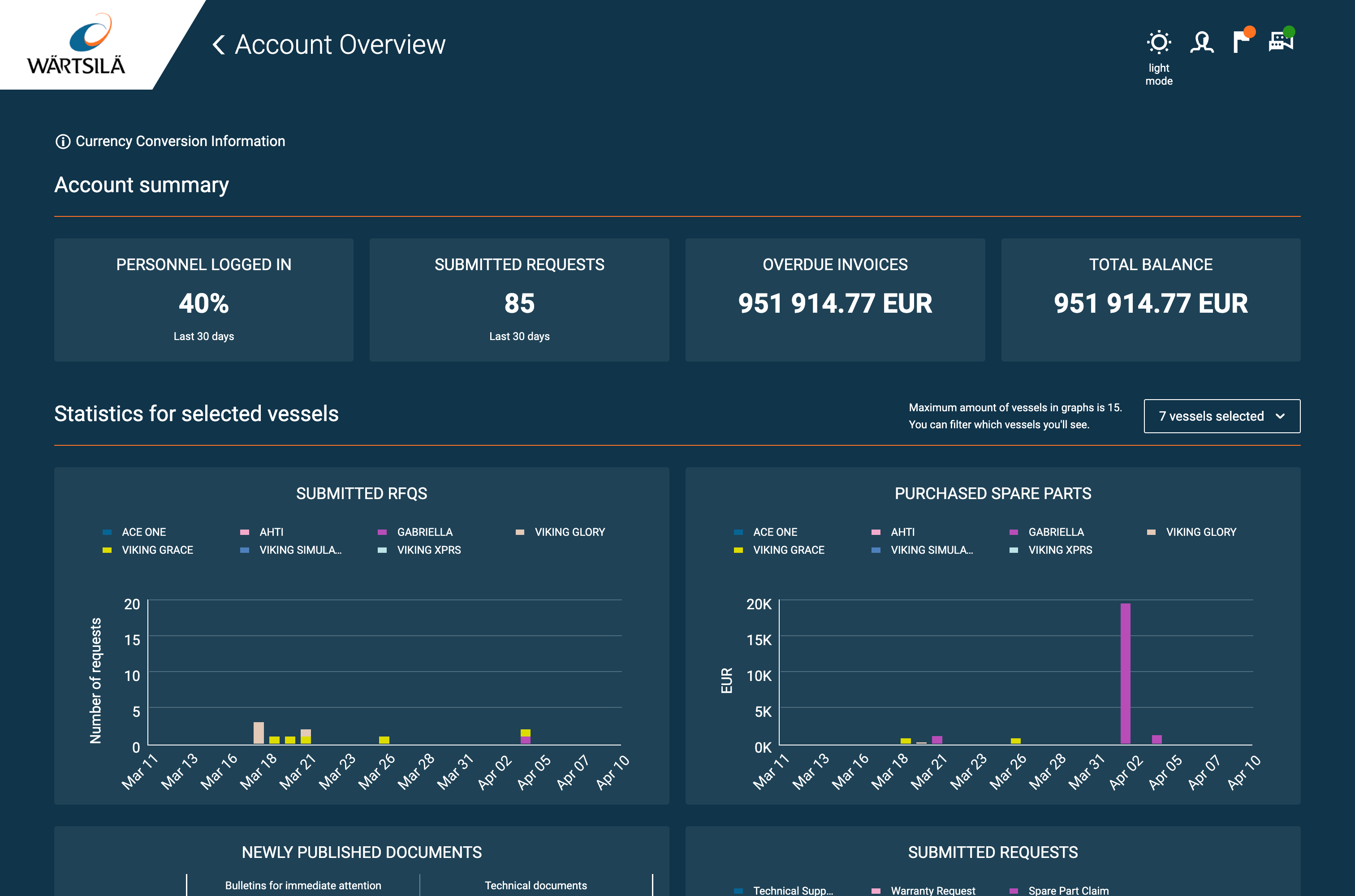Open the Submitted Requests card showing 85

coord(519,299)
